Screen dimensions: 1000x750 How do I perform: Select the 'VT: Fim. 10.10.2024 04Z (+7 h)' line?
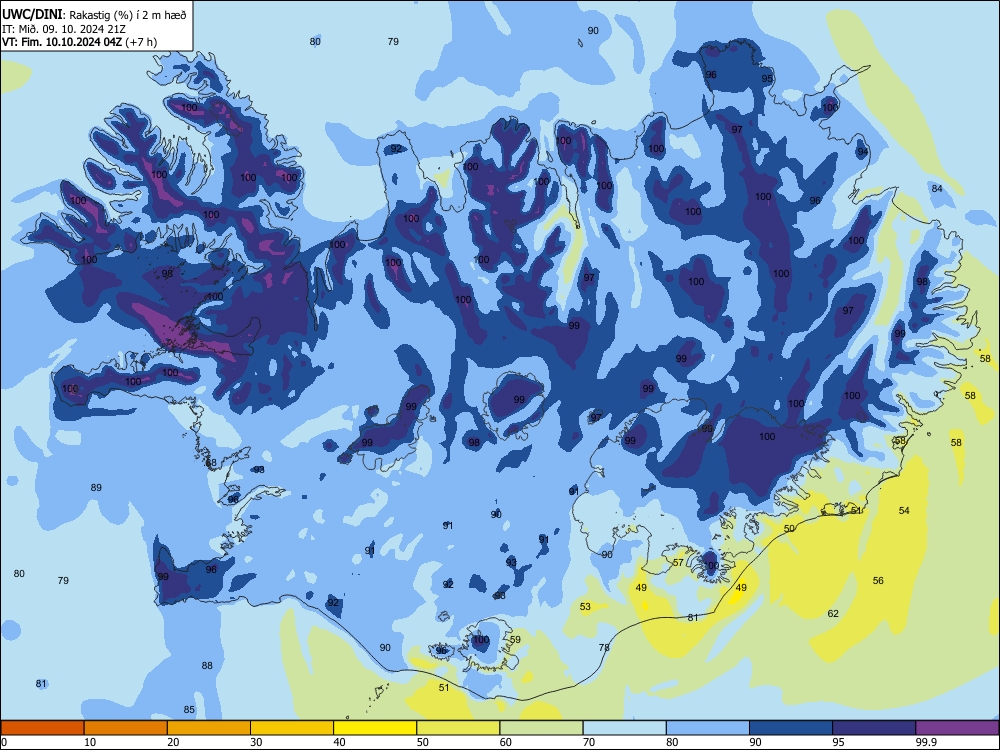[x=79, y=42]
